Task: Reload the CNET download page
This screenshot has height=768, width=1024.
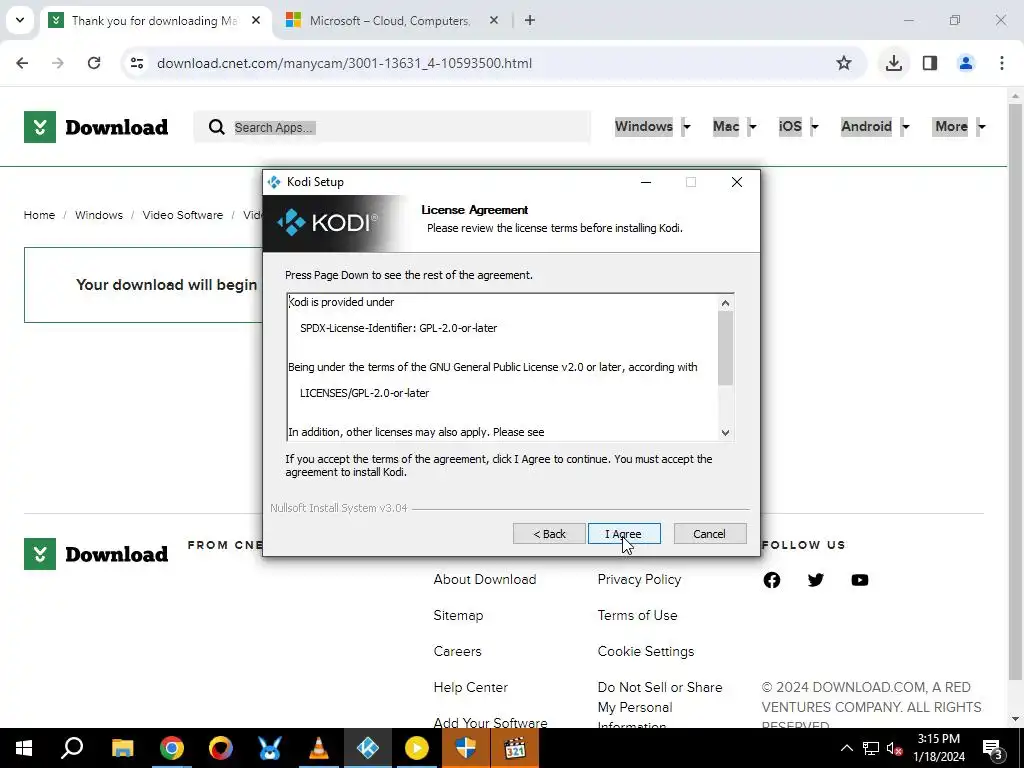Action: (x=94, y=63)
